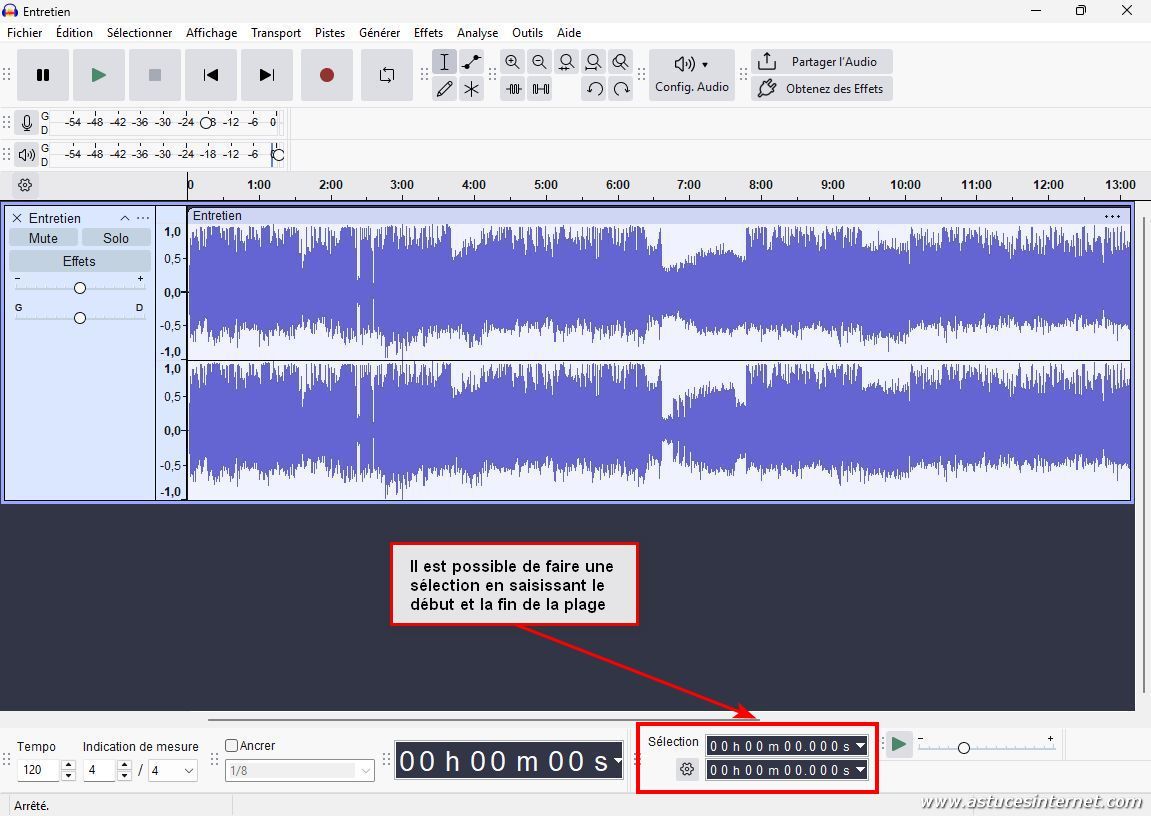Click the Skip to Start button
This screenshot has width=1151, height=816.
(210, 75)
